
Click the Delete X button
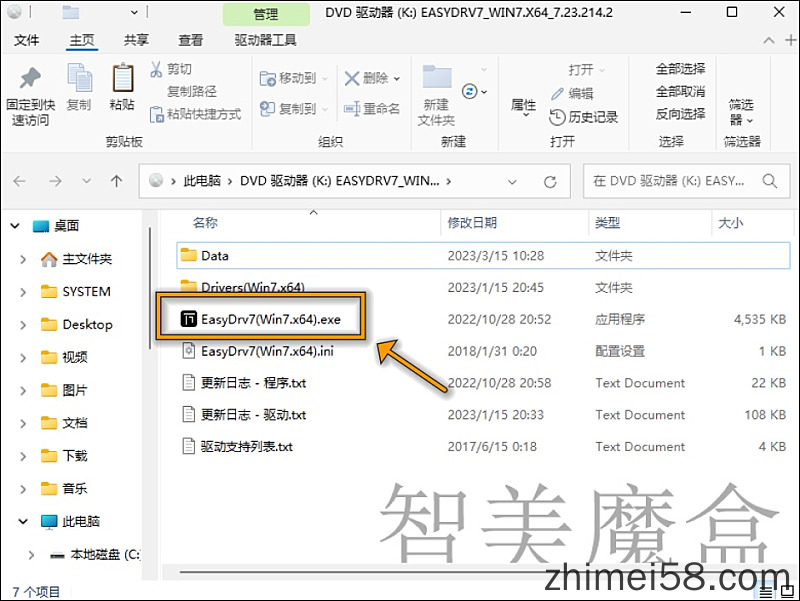[x=366, y=78]
